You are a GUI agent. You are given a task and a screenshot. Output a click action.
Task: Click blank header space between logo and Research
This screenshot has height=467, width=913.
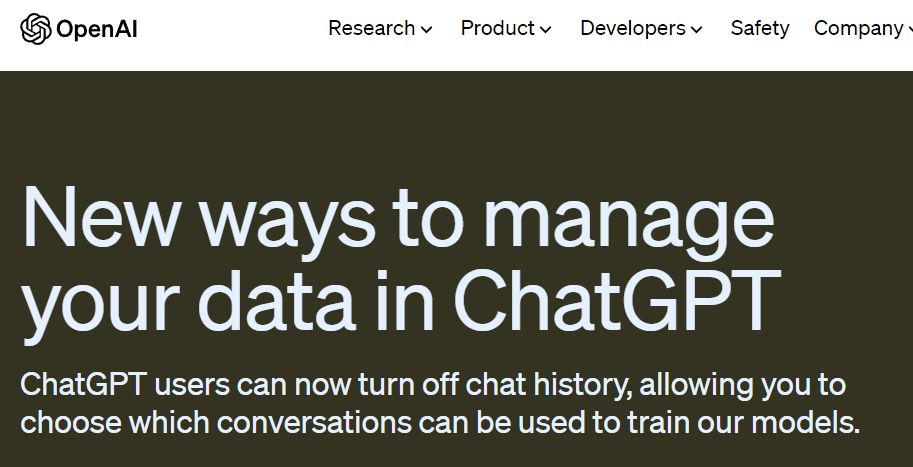point(233,29)
